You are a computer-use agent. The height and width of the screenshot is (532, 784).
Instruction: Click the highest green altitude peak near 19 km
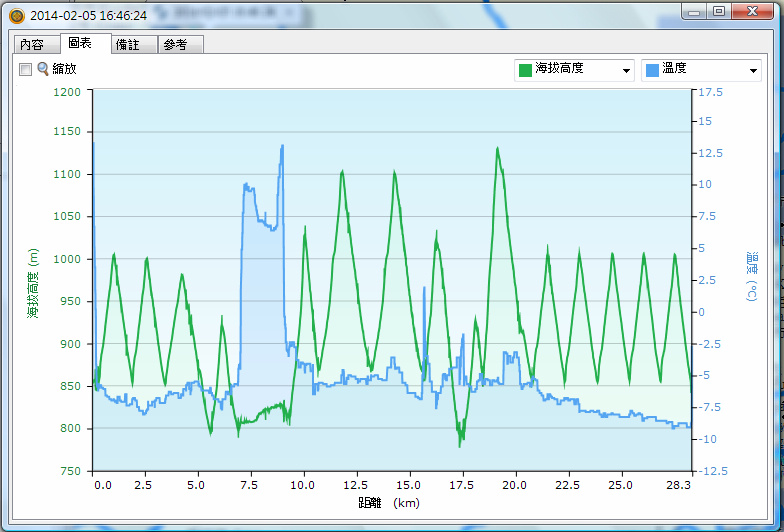coord(496,148)
